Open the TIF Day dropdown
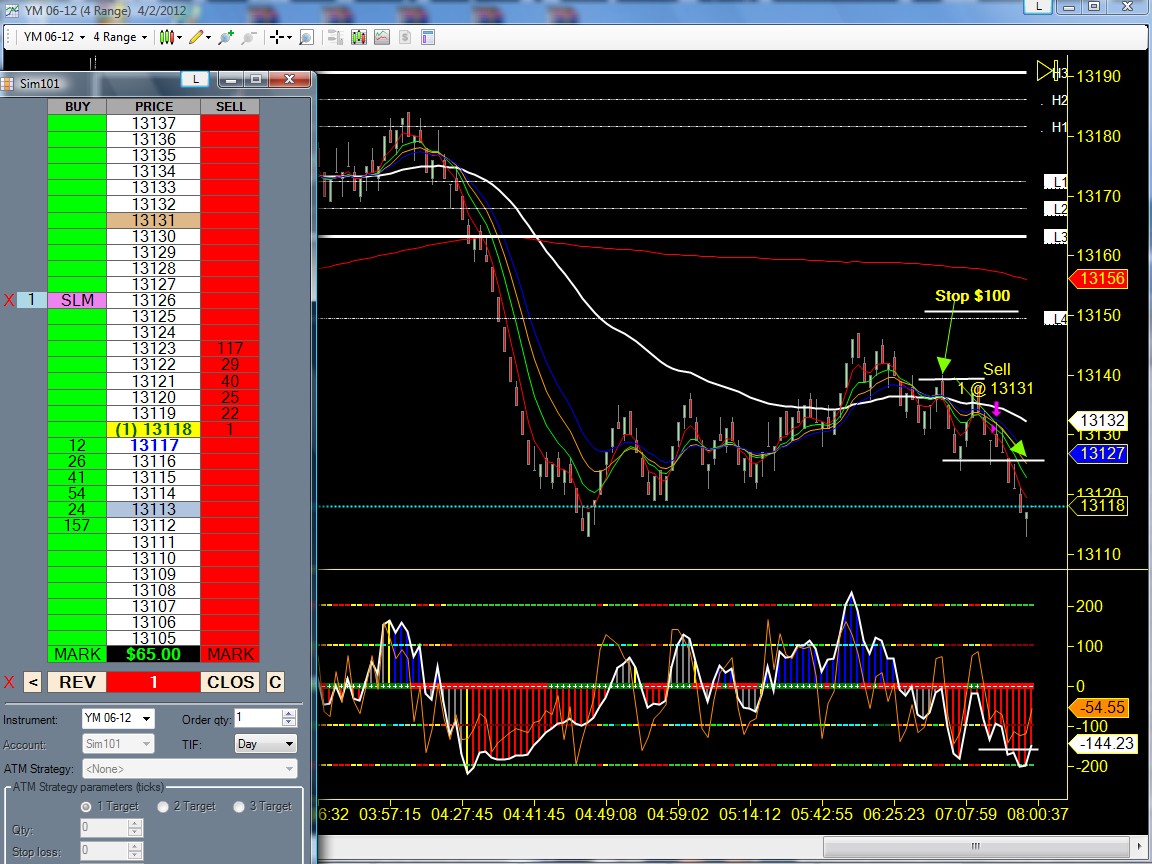1152x864 pixels. pyautogui.click(x=265, y=744)
